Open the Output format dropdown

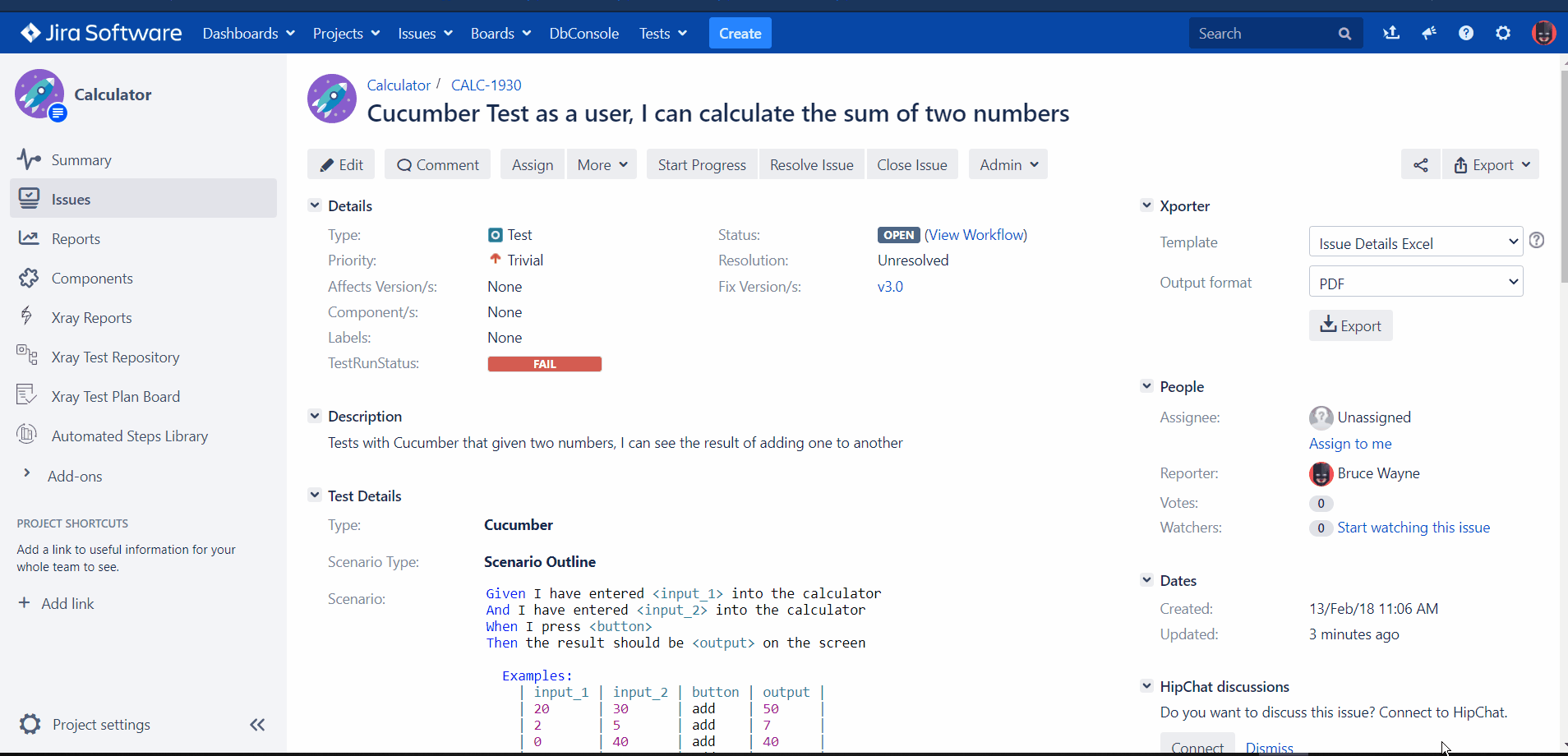(1415, 283)
